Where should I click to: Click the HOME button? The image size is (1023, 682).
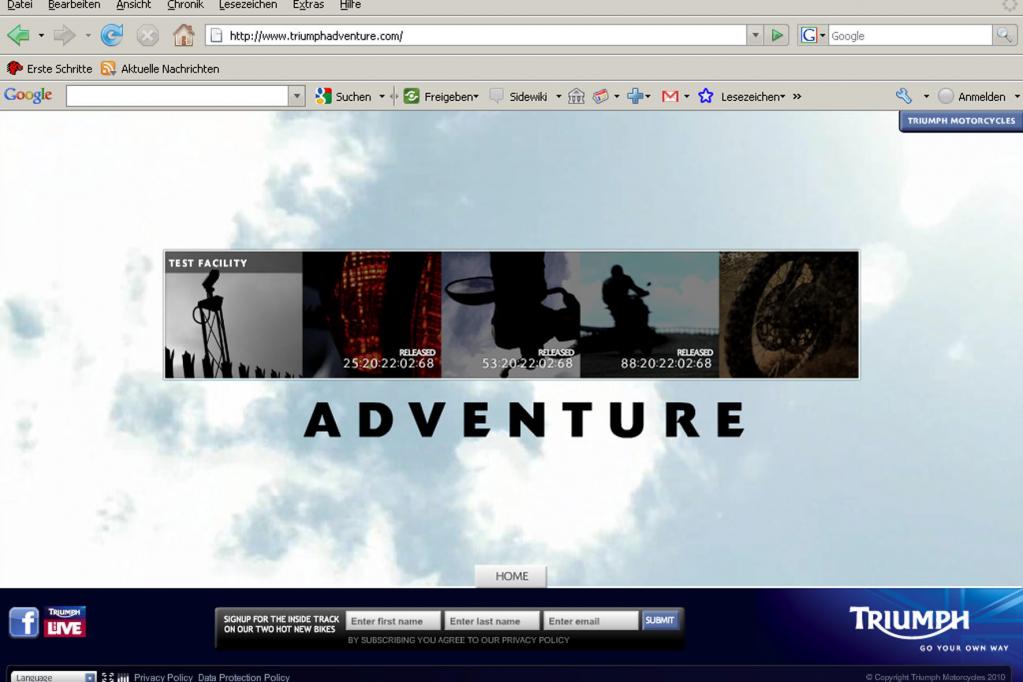(x=512, y=576)
